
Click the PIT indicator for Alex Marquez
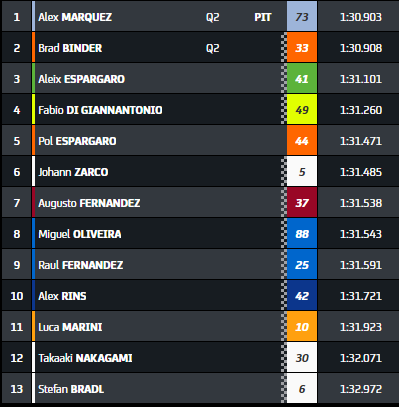coord(263,17)
